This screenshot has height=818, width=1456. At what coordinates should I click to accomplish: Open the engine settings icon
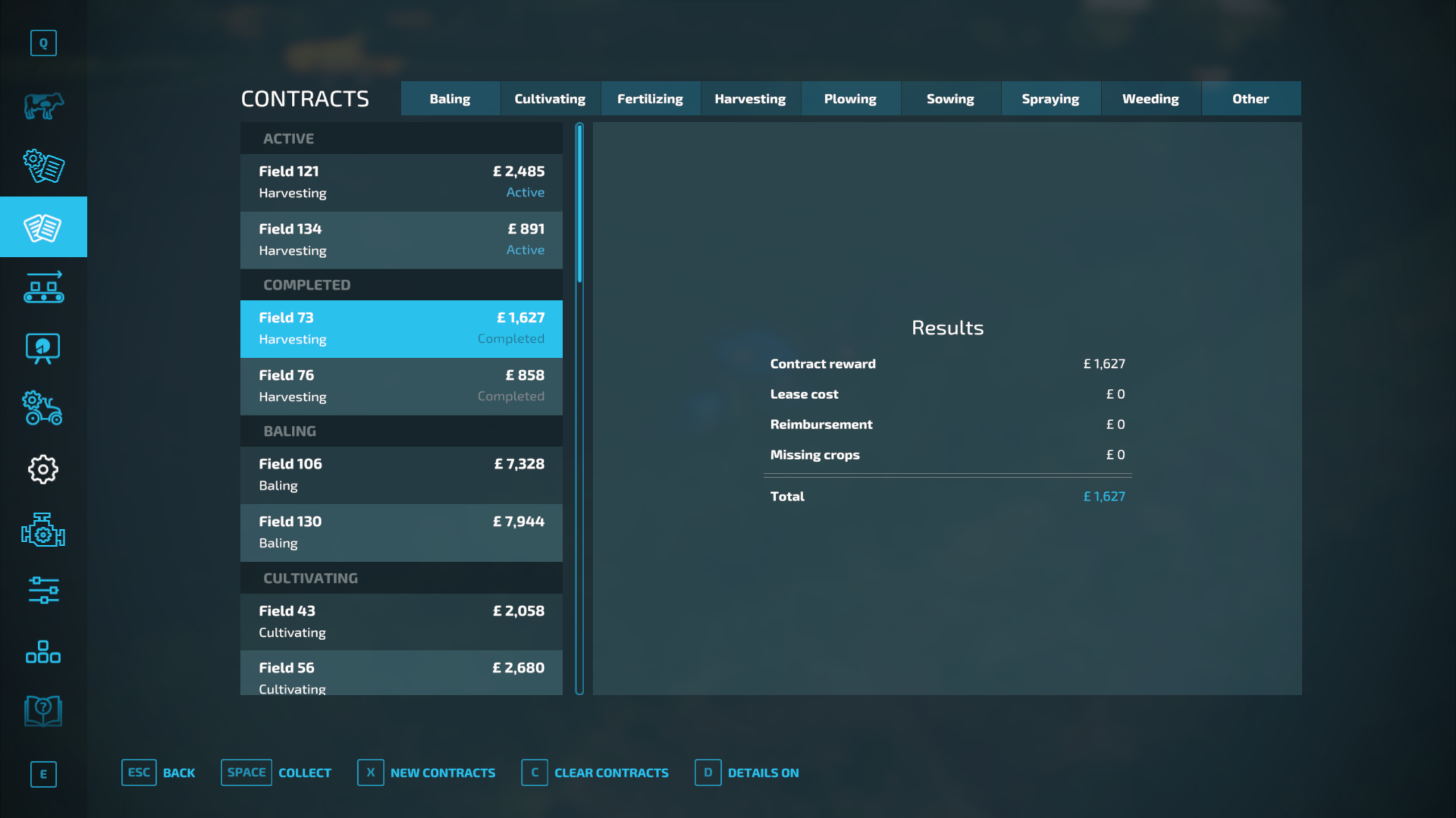[43, 530]
